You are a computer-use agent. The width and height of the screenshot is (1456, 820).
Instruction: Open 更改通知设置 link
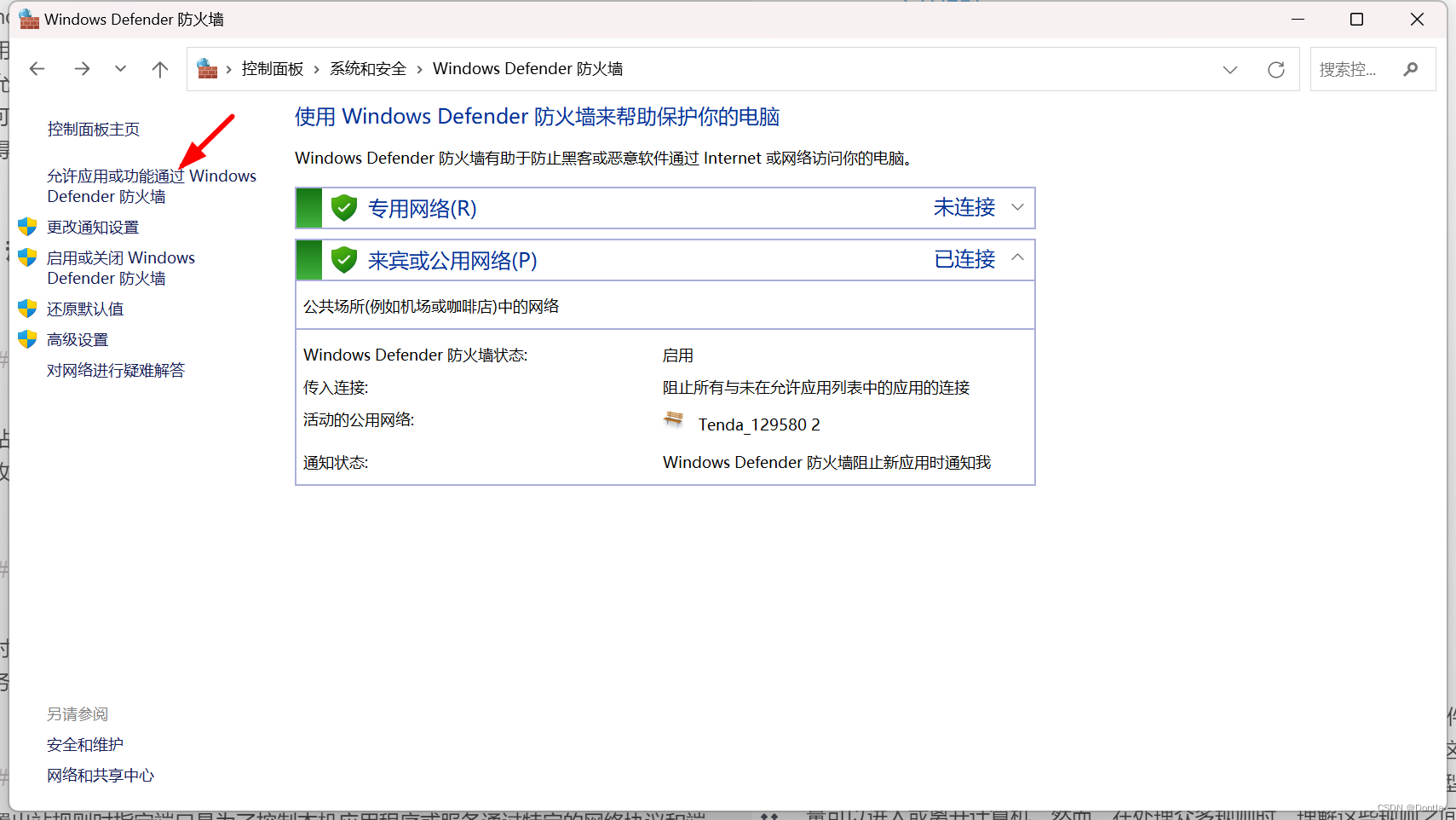point(93,227)
